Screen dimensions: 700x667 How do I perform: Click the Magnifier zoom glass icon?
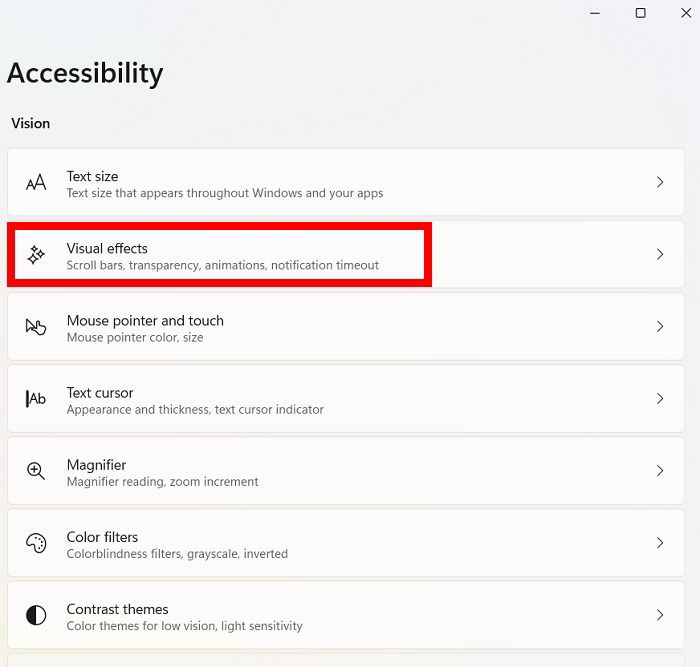[x=36, y=471]
